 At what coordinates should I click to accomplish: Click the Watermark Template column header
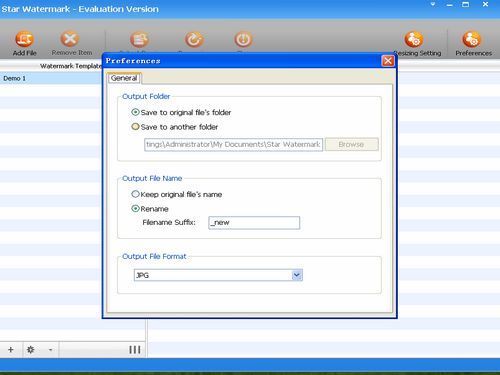[x=70, y=66]
